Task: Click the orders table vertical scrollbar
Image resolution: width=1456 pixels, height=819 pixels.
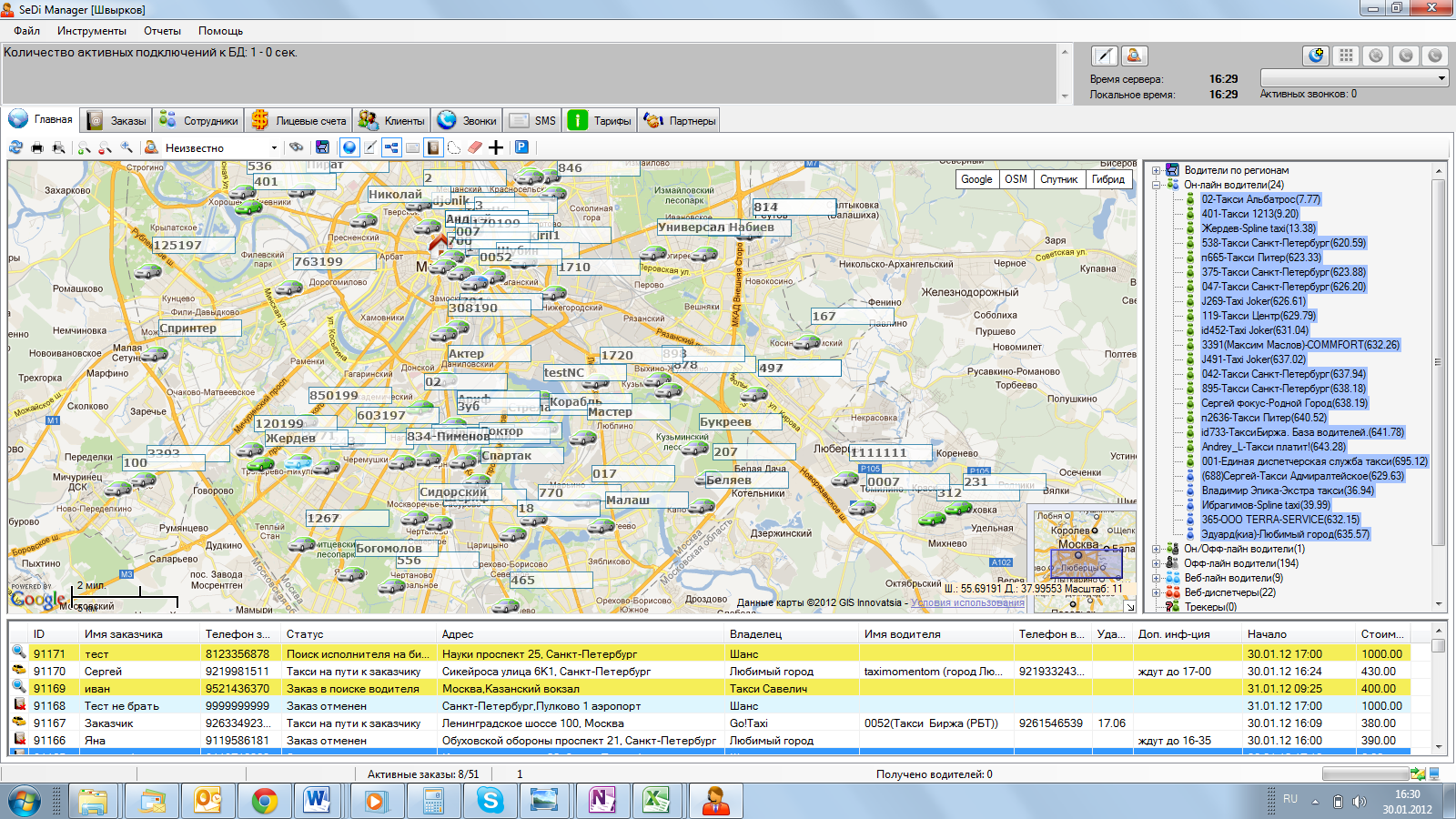Action: point(1438,688)
